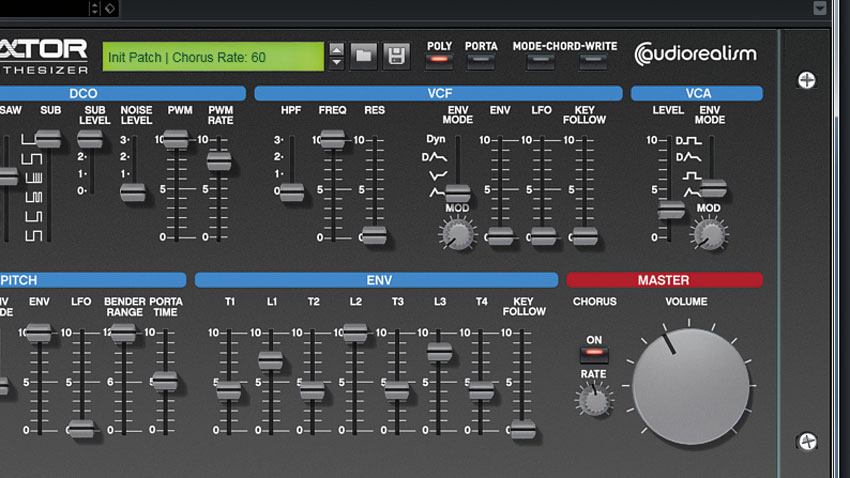Click the VCF RES slider handle

[x=374, y=235]
